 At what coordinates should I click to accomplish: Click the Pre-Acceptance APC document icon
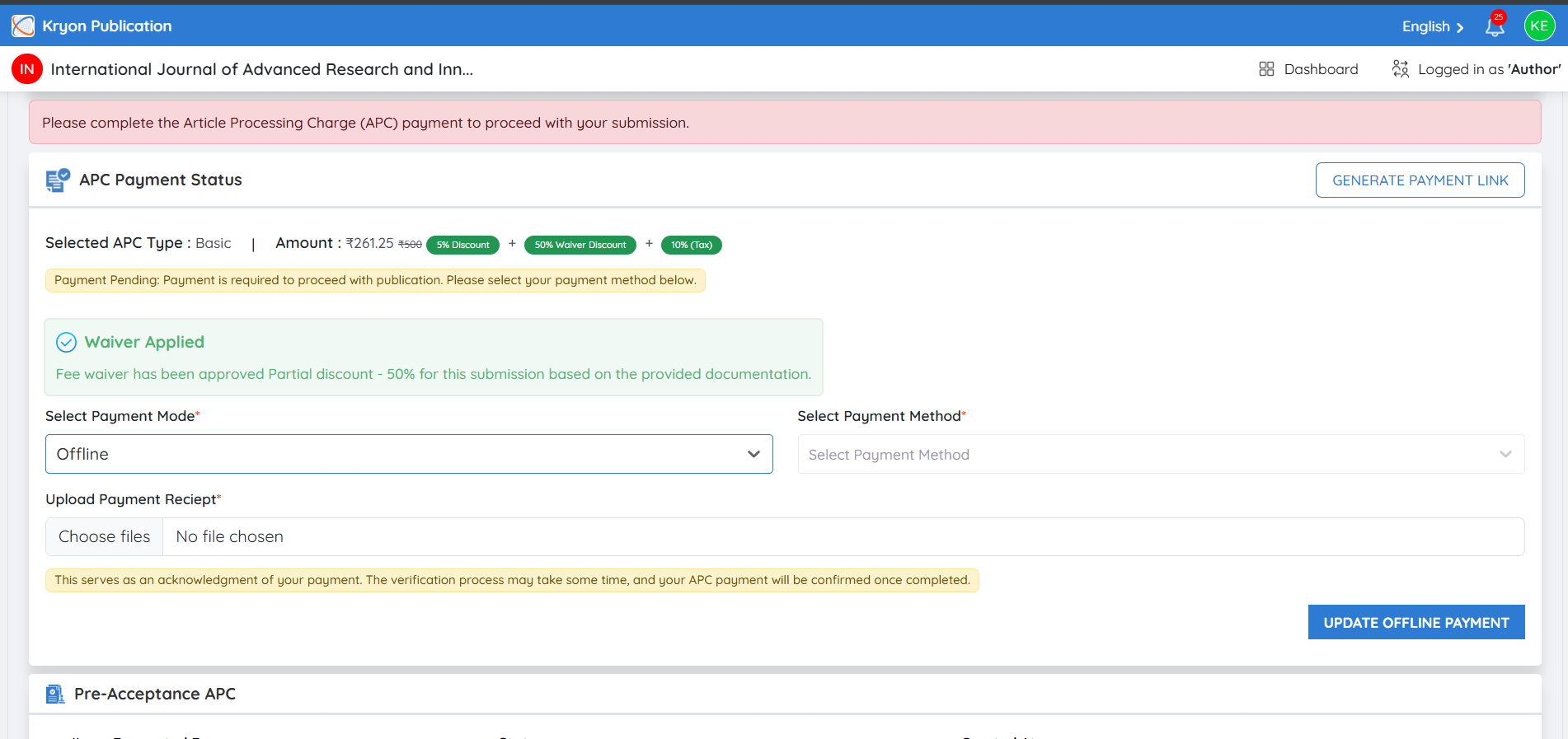click(x=55, y=694)
